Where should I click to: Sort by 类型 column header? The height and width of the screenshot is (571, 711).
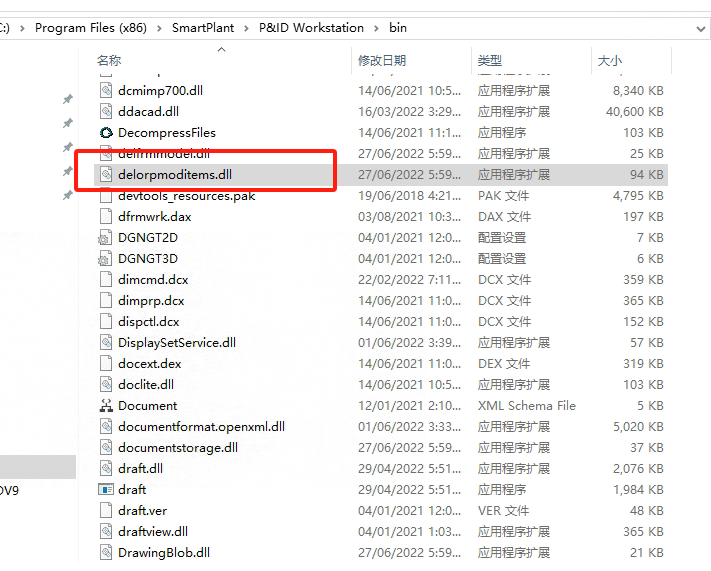pos(490,60)
